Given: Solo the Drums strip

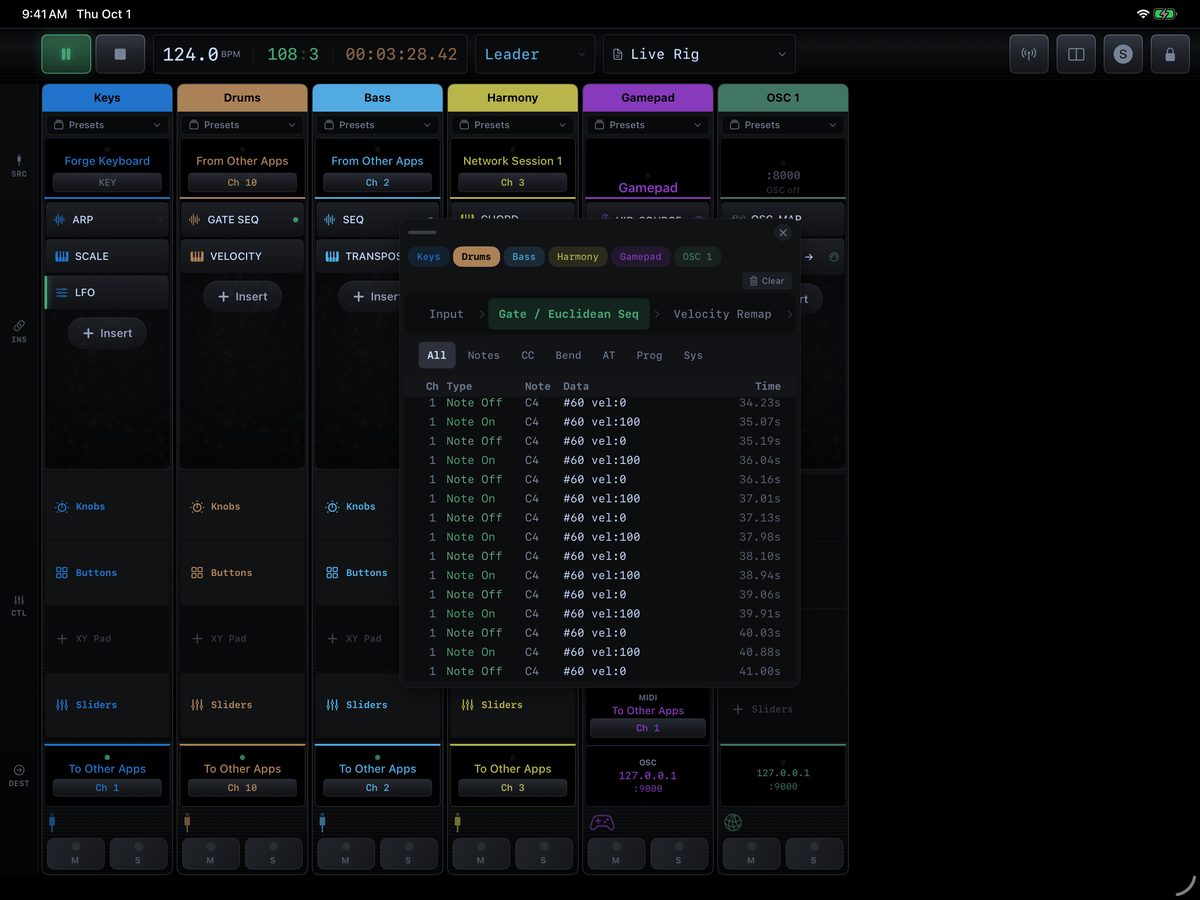Looking at the screenshot, I should point(273,854).
